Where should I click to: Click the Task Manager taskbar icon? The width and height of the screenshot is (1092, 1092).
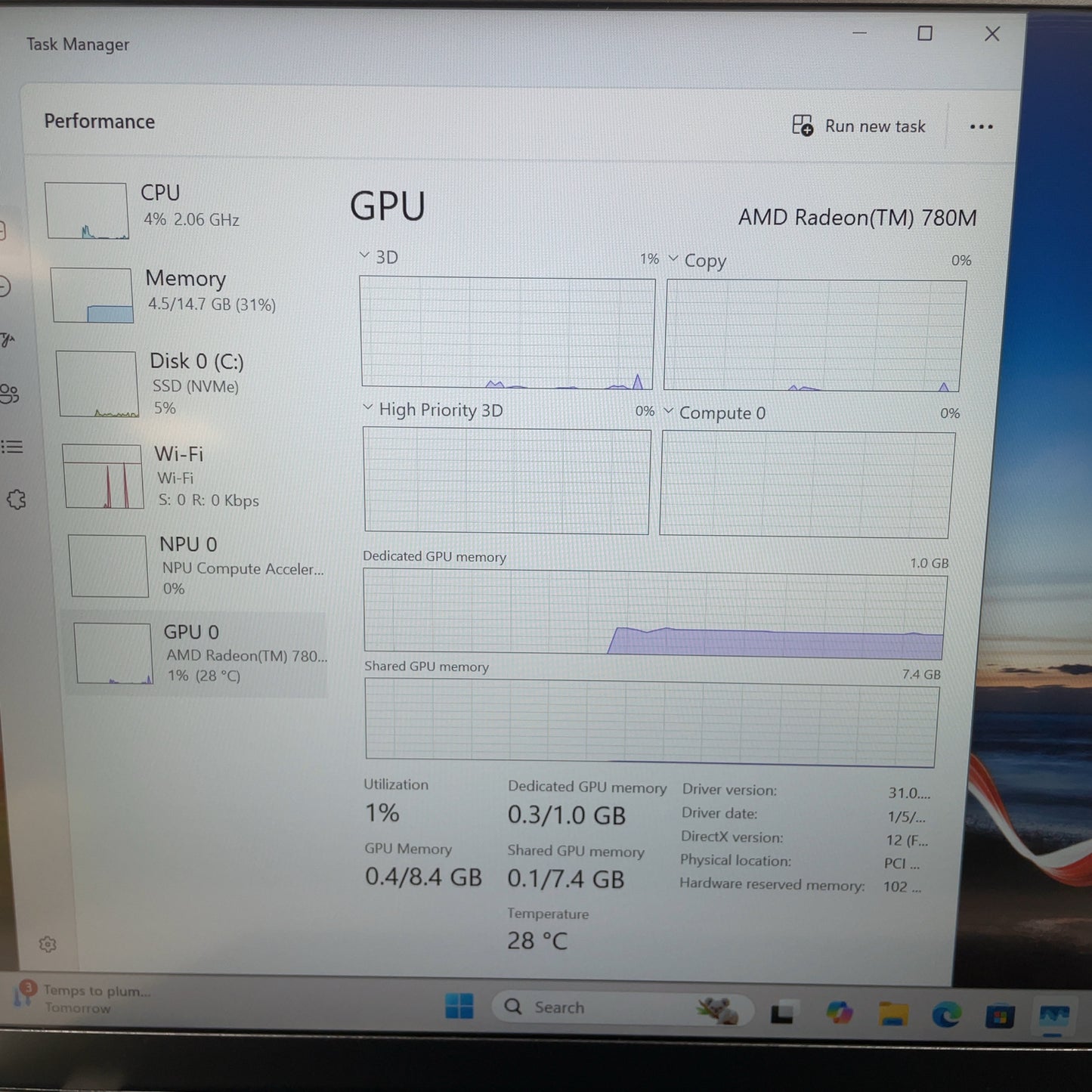click(1054, 1017)
